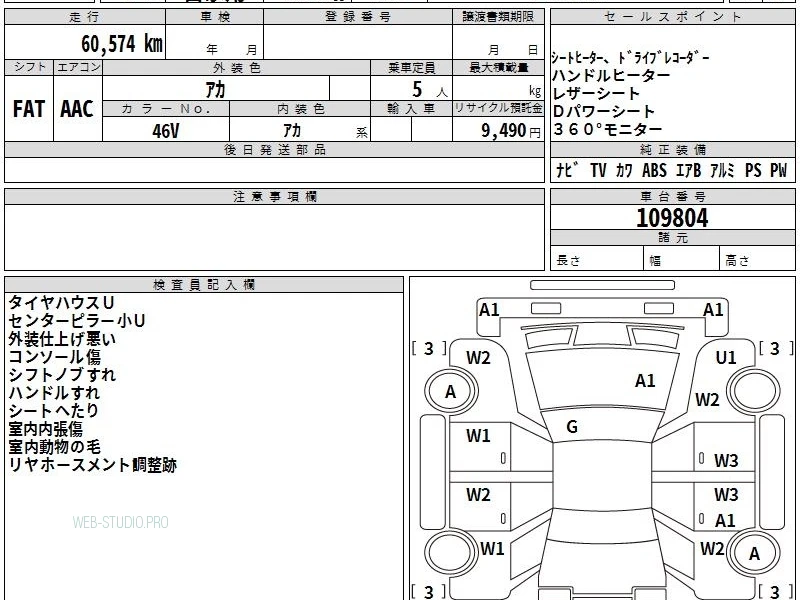This screenshot has height=600, width=800.
Task: Select chassis number 109804
Action: coord(672,218)
